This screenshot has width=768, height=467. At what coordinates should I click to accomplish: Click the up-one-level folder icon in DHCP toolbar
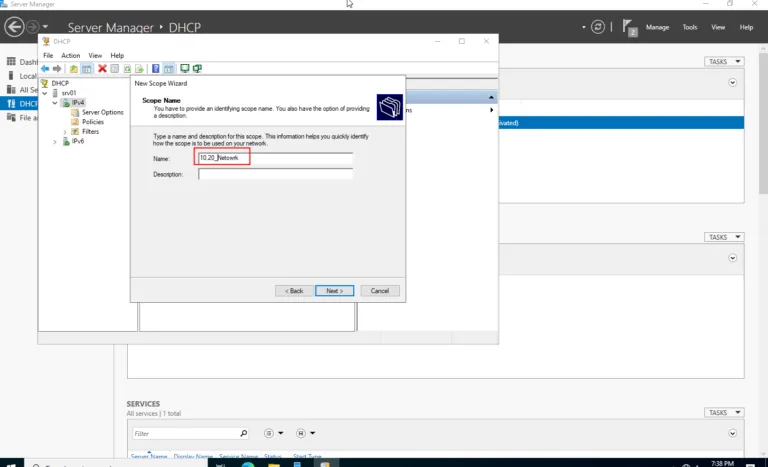pos(73,69)
